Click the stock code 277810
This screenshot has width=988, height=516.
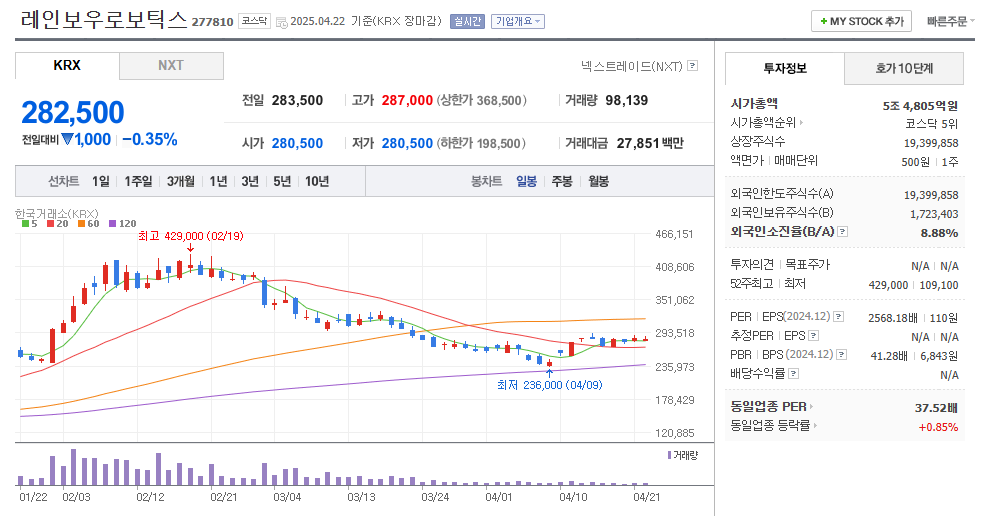pos(212,22)
